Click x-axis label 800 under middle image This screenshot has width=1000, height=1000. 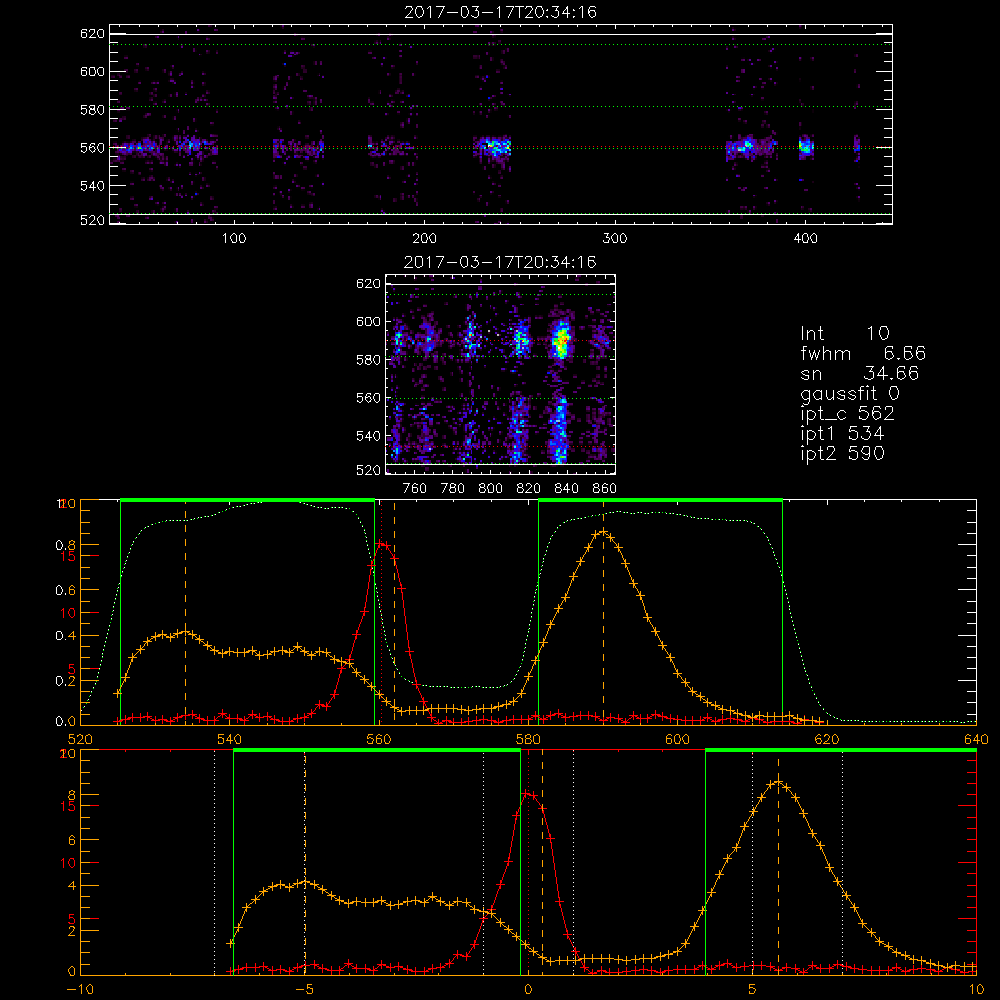coord(490,489)
